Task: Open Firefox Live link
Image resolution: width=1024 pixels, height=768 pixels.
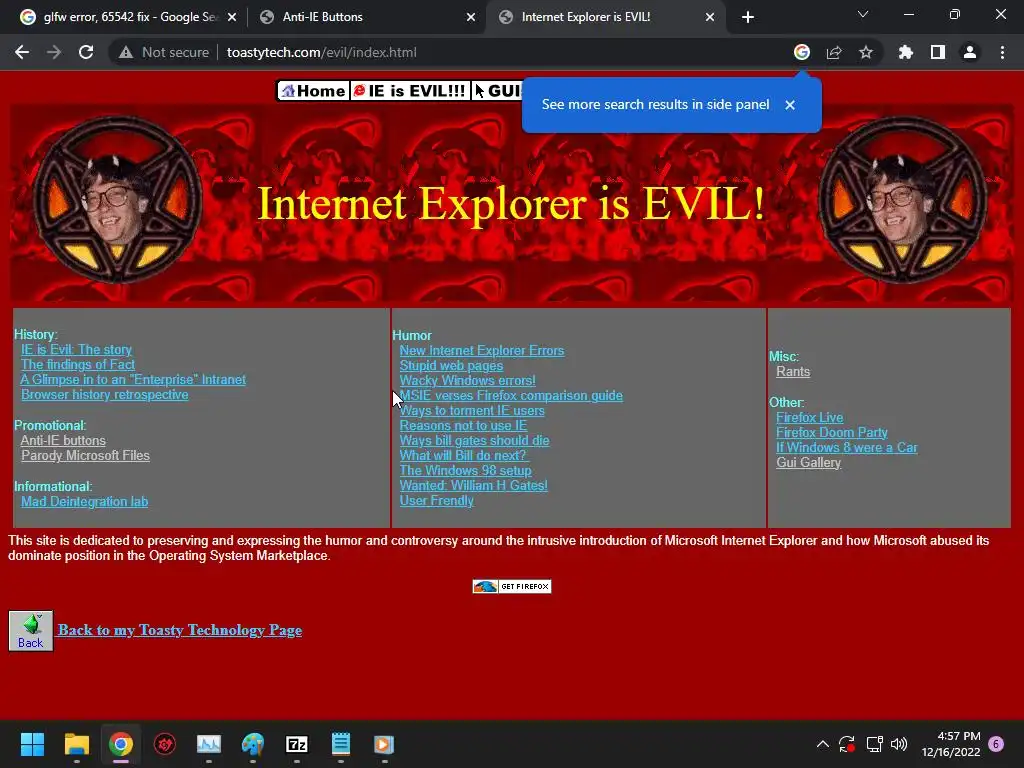Action: tap(809, 417)
